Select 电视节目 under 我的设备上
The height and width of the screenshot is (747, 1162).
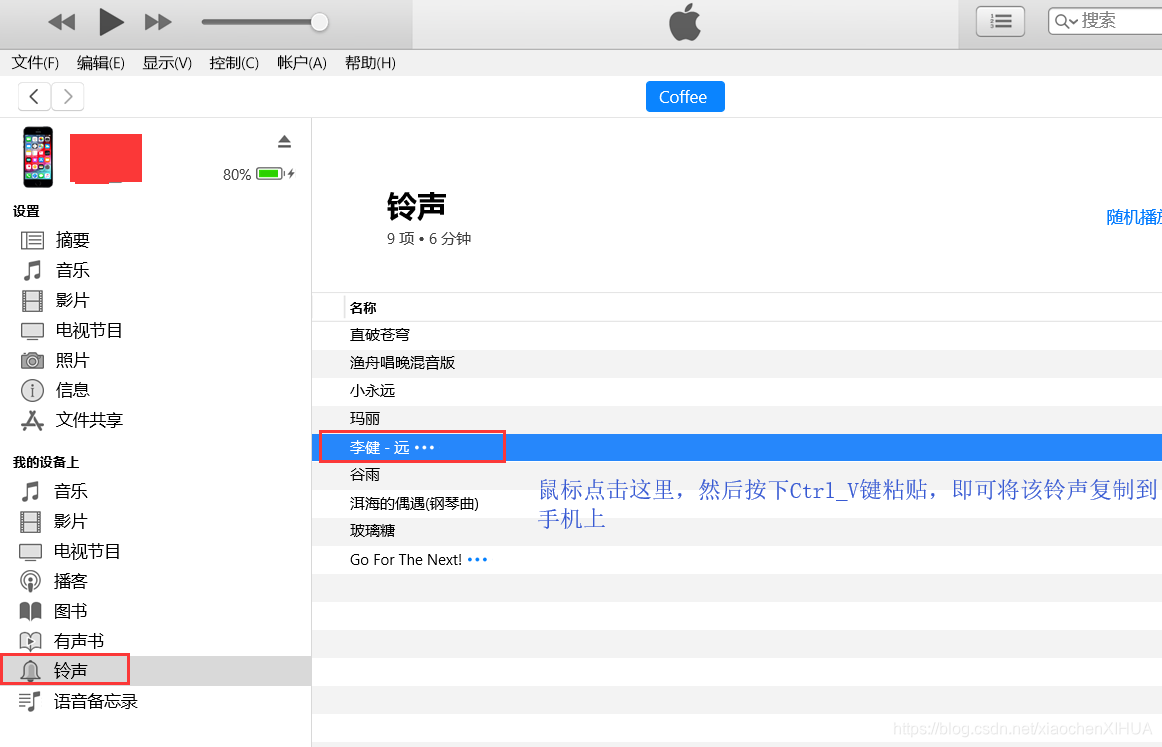pyautogui.click(x=87, y=551)
